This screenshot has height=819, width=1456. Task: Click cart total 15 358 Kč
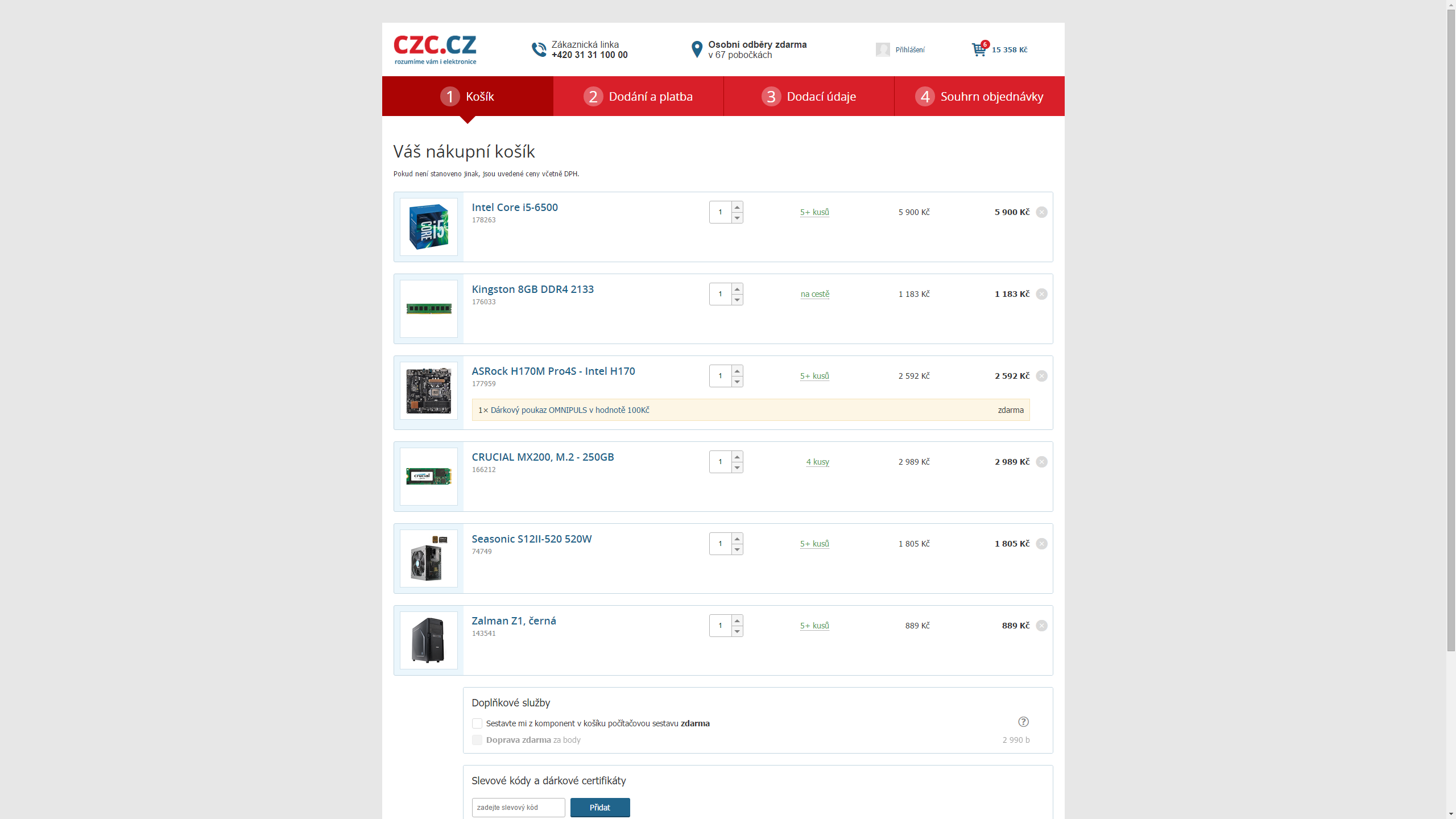coord(1010,50)
